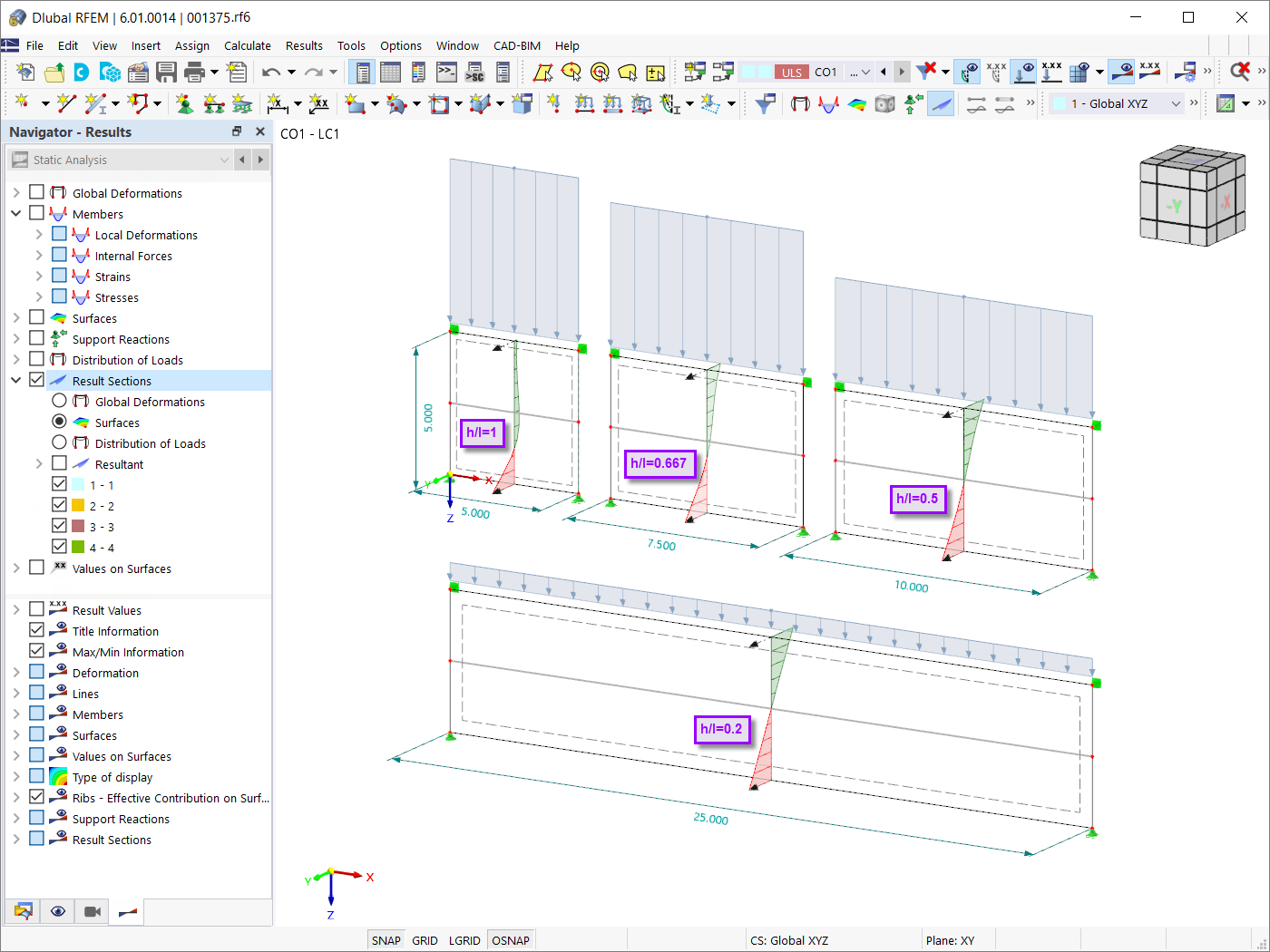Select the Global Deformations radio button
The width and height of the screenshot is (1270, 952).
click(59, 401)
